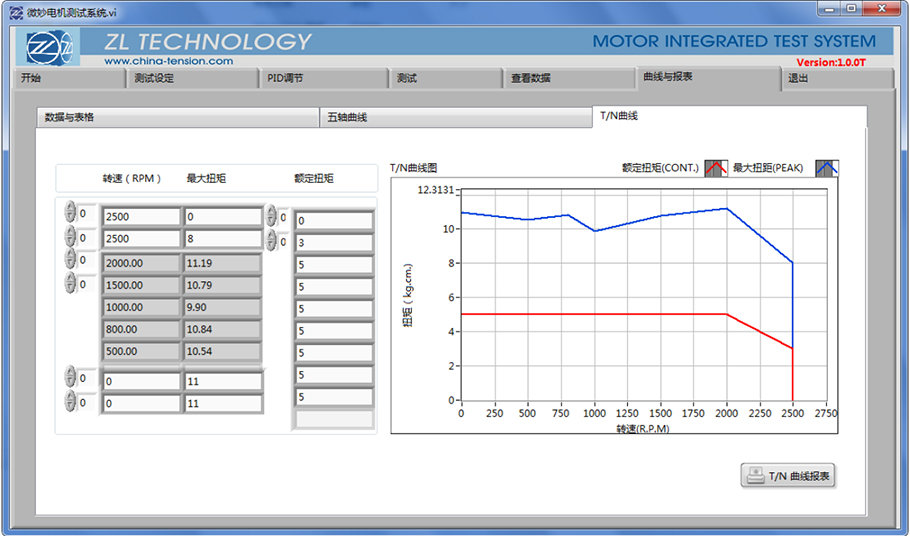Click index stepper beside first 2500 speed row
Screen dimensions: 910x536
point(70,213)
